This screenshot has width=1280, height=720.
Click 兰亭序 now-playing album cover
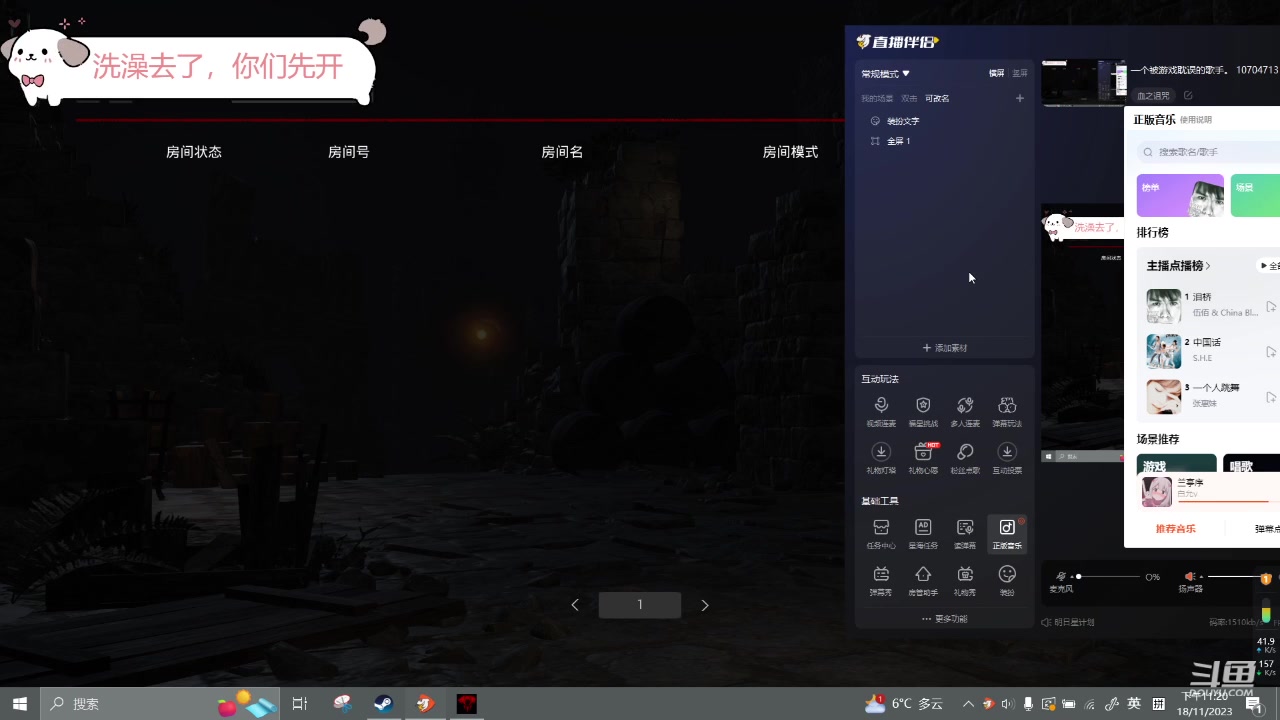(x=1157, y=492)
